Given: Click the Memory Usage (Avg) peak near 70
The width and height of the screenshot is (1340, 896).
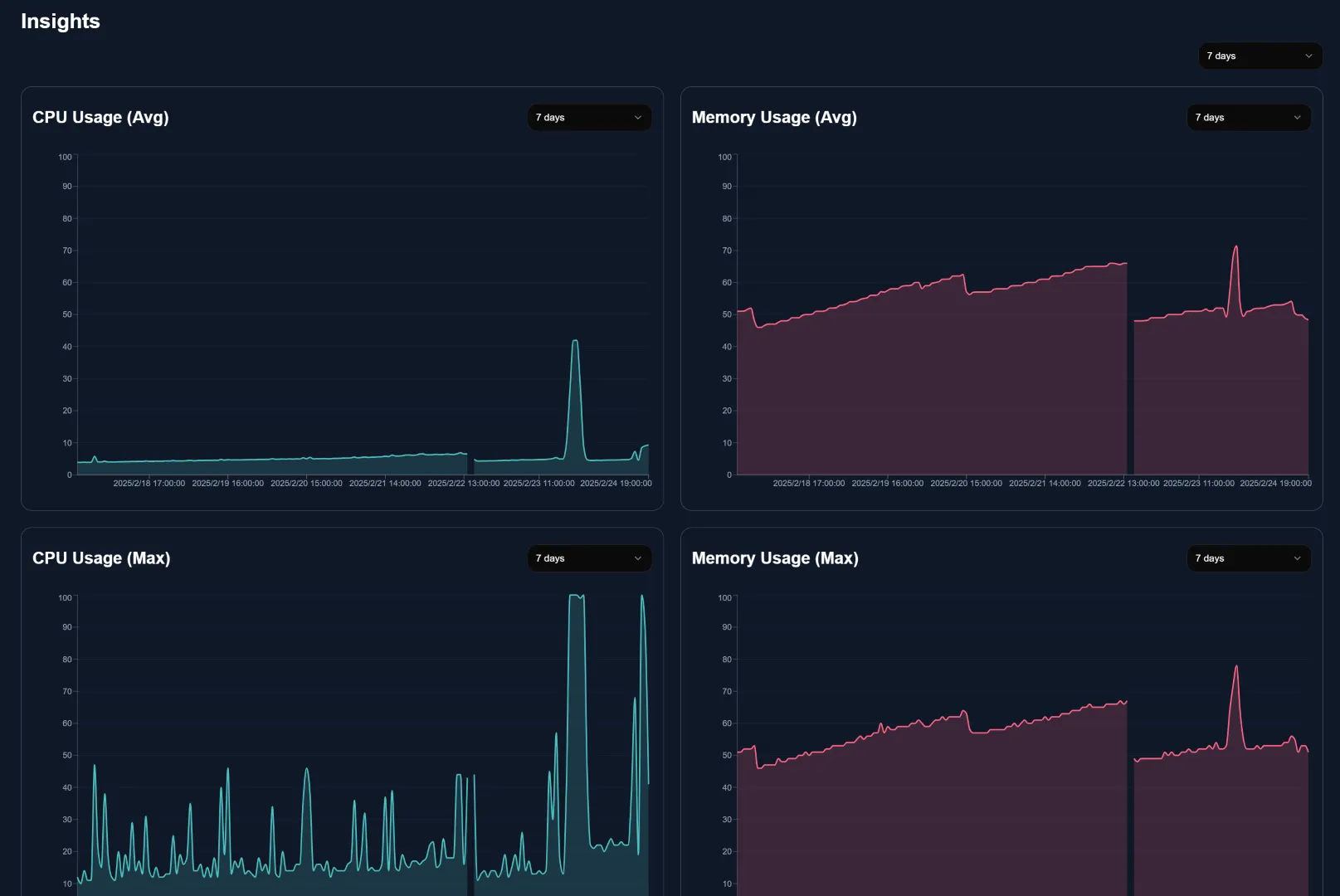Looking at the screenshot, I should pos(1235,246).
